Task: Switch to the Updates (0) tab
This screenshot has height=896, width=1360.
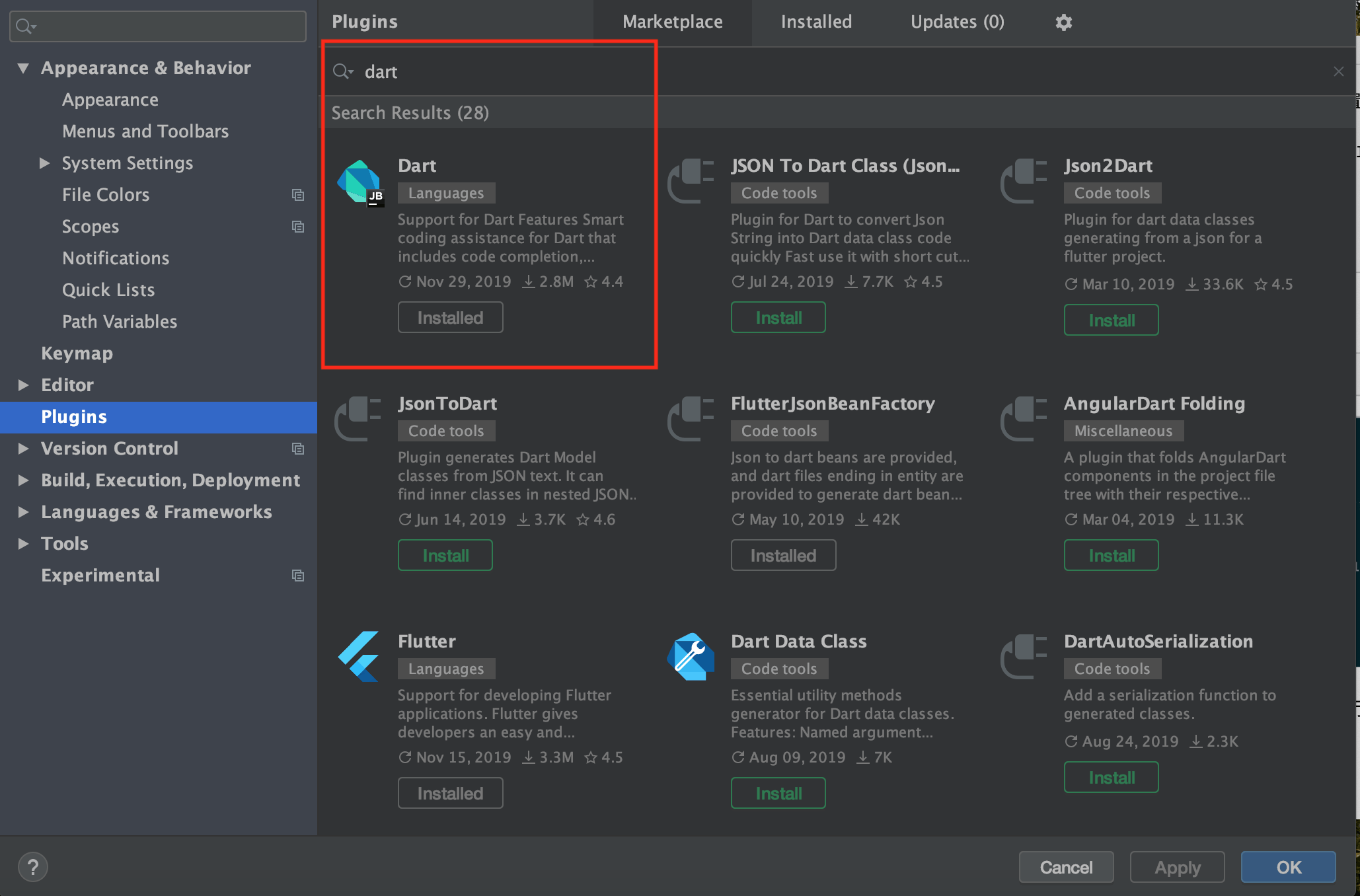Action: tap(957, 22)
